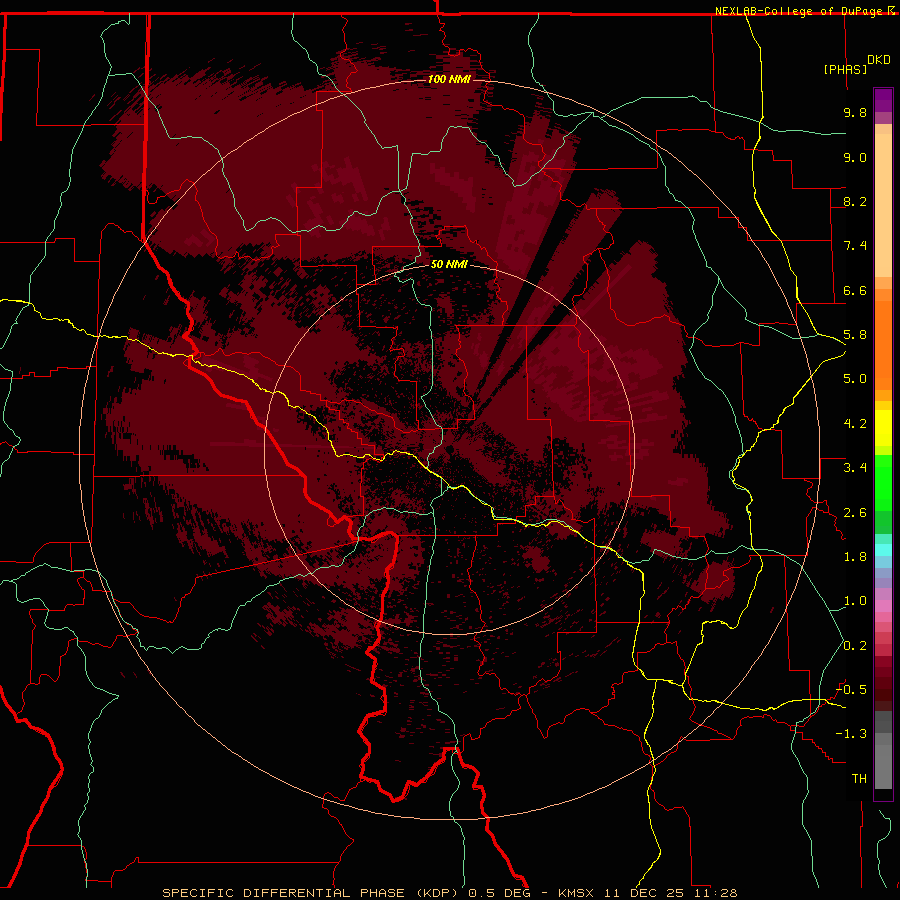The image size is (900, 900).
Task: Select the 3.4 scale value
Action: (x=855, y=468)
